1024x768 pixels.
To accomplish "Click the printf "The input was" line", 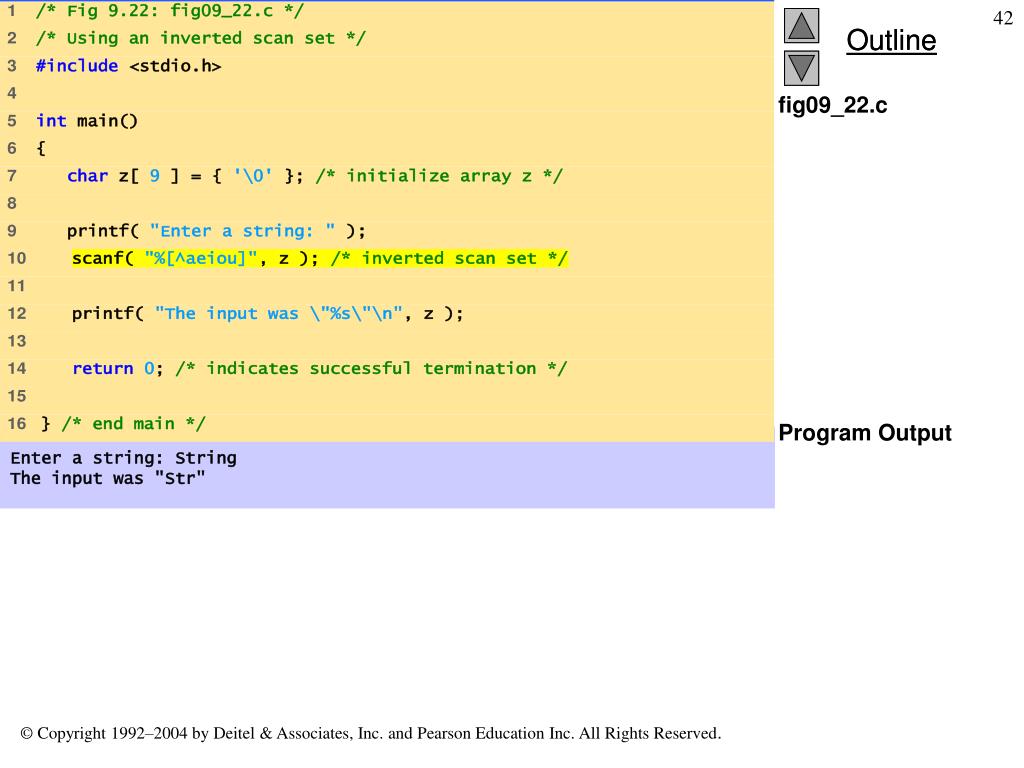I will (267, 313).
